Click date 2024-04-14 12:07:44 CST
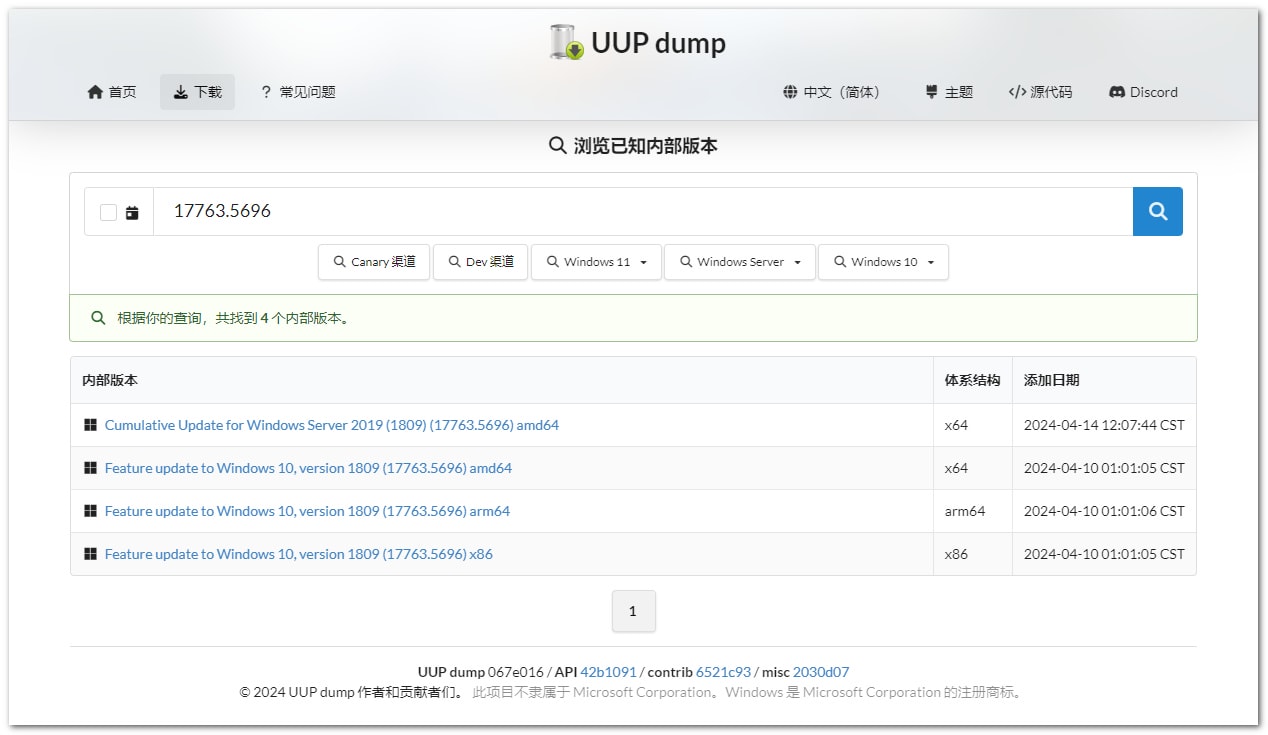The height and width of the screenshot is (735, 1268). (x=1104, y=425)
